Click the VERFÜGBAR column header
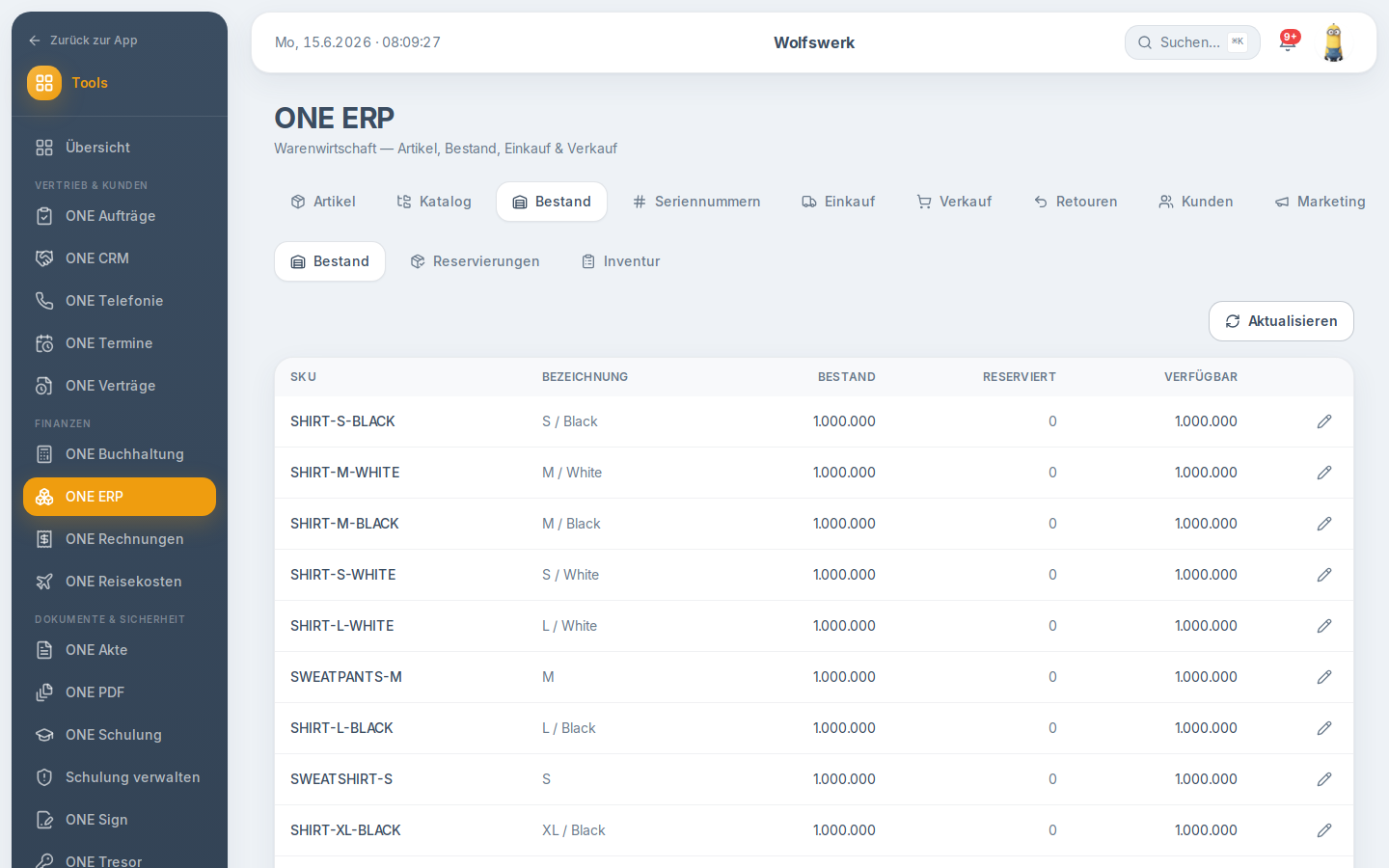This screenshot has width=1389, height=868. point(1201,377)
